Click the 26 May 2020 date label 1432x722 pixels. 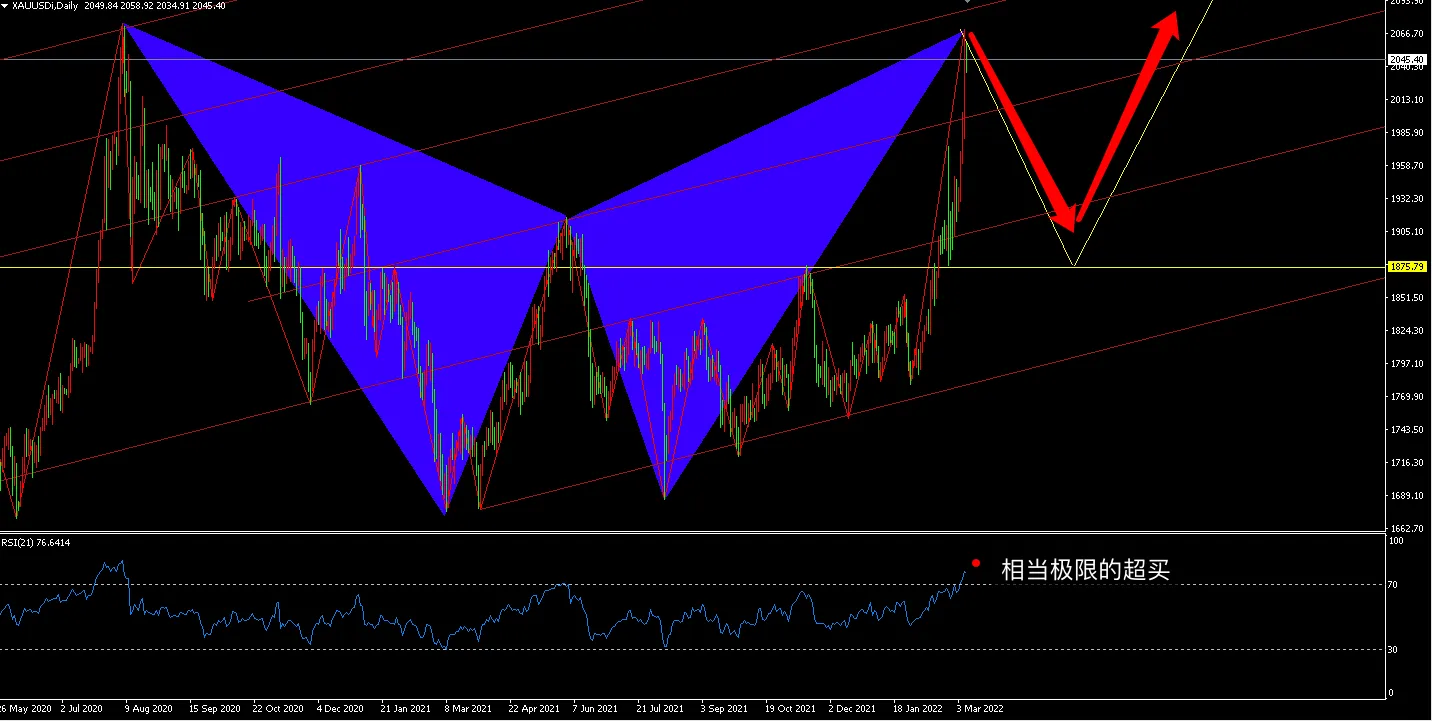[24, 709]
